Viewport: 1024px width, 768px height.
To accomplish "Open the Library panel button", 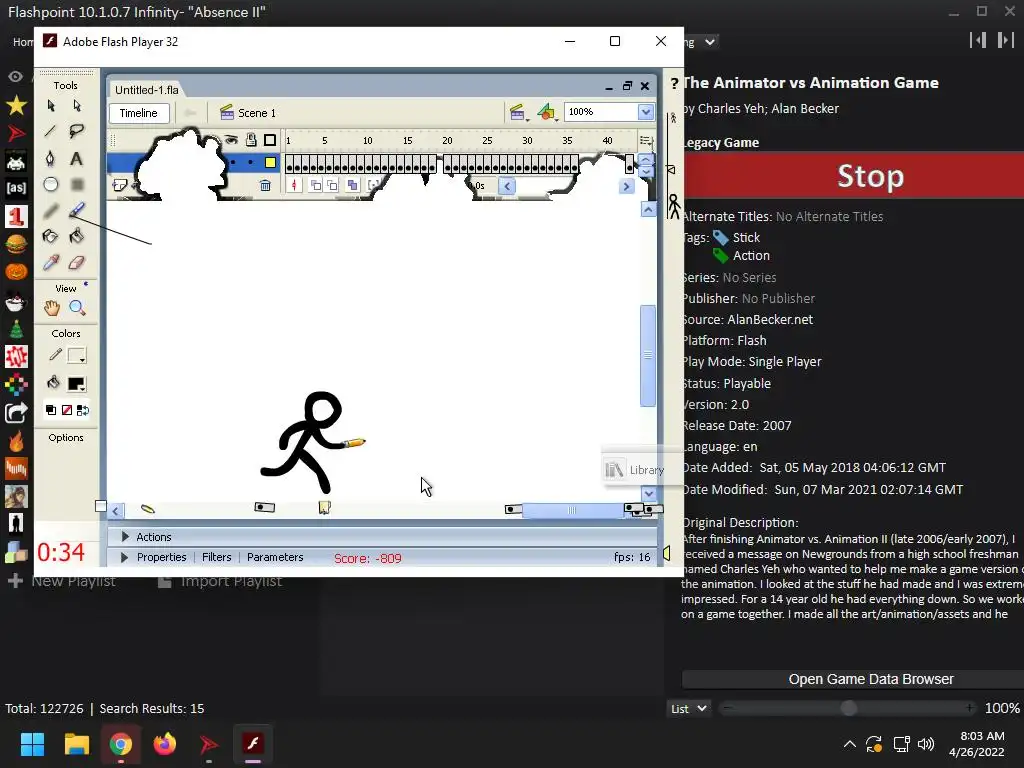I will tap(633, 470).
